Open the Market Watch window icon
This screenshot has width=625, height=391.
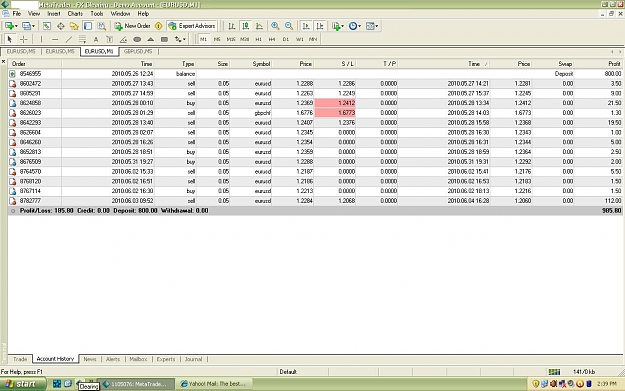tap(47, 26)
